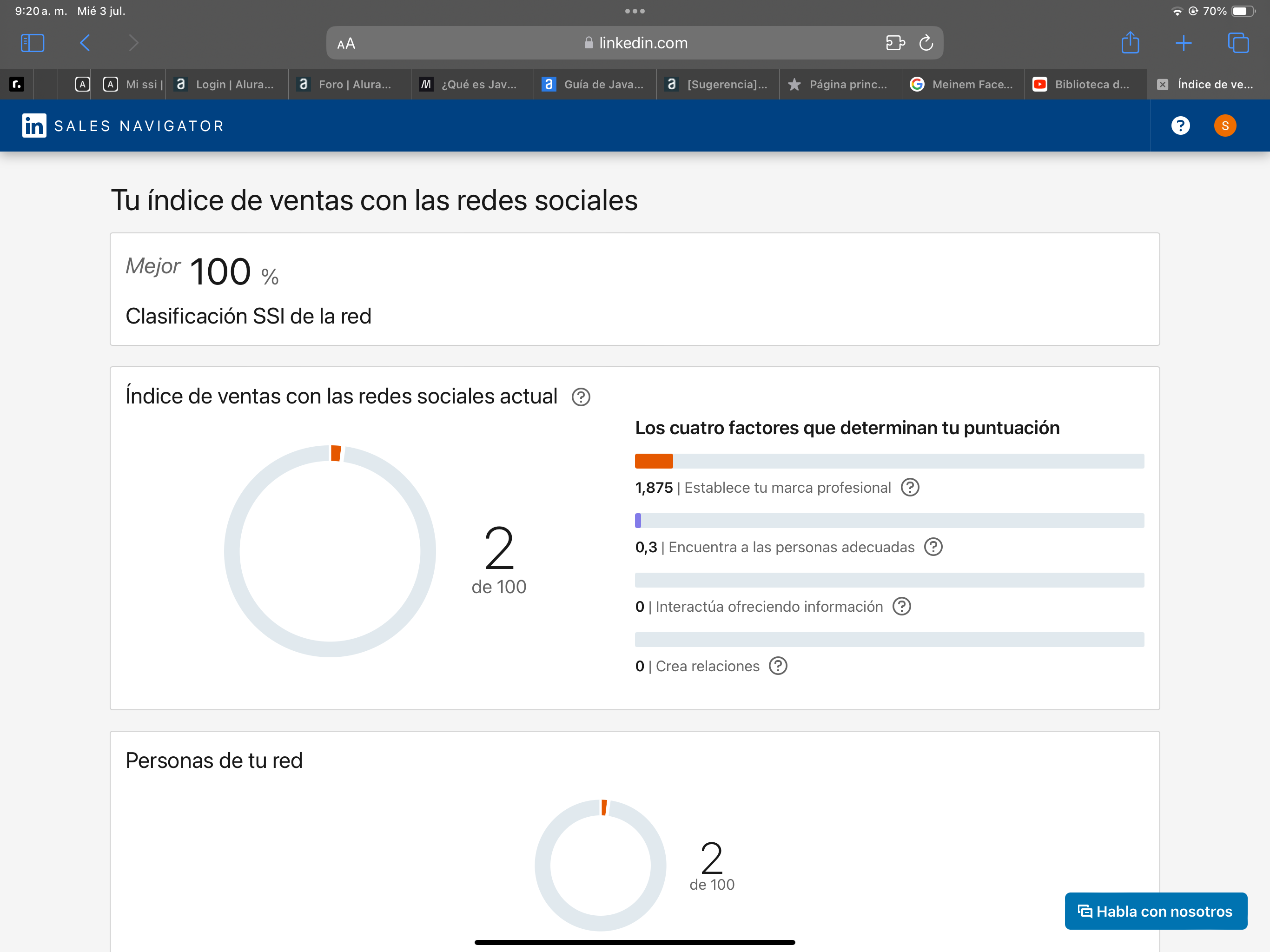Open the Share sheet icon

pos(1131,42)
